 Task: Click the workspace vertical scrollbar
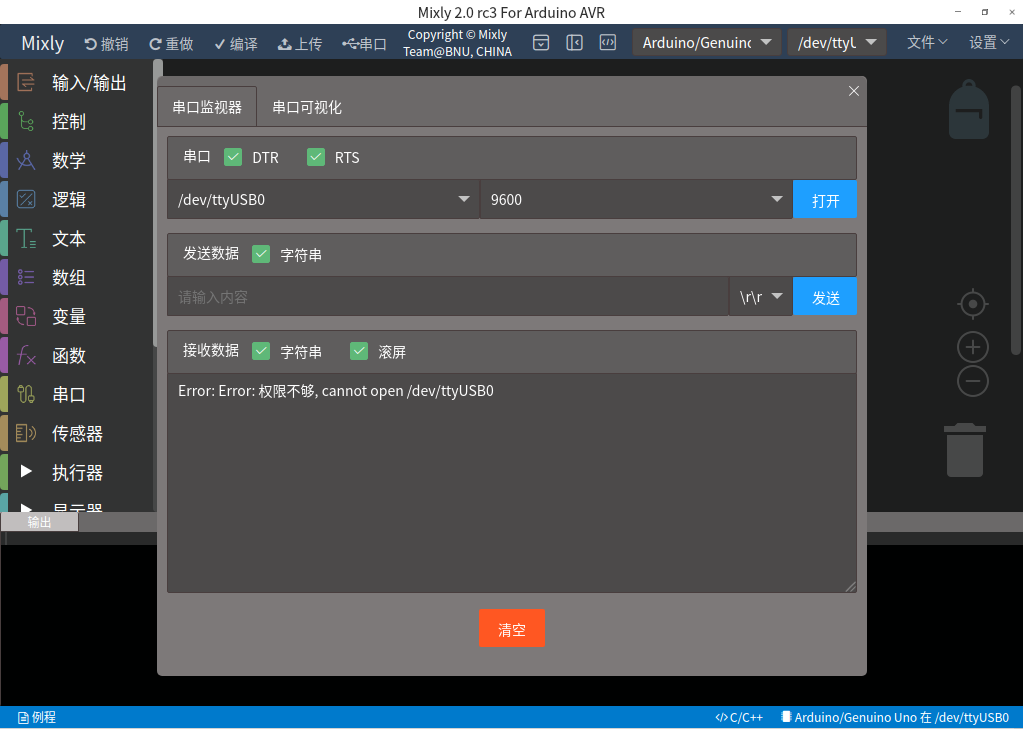[1015, 221]
